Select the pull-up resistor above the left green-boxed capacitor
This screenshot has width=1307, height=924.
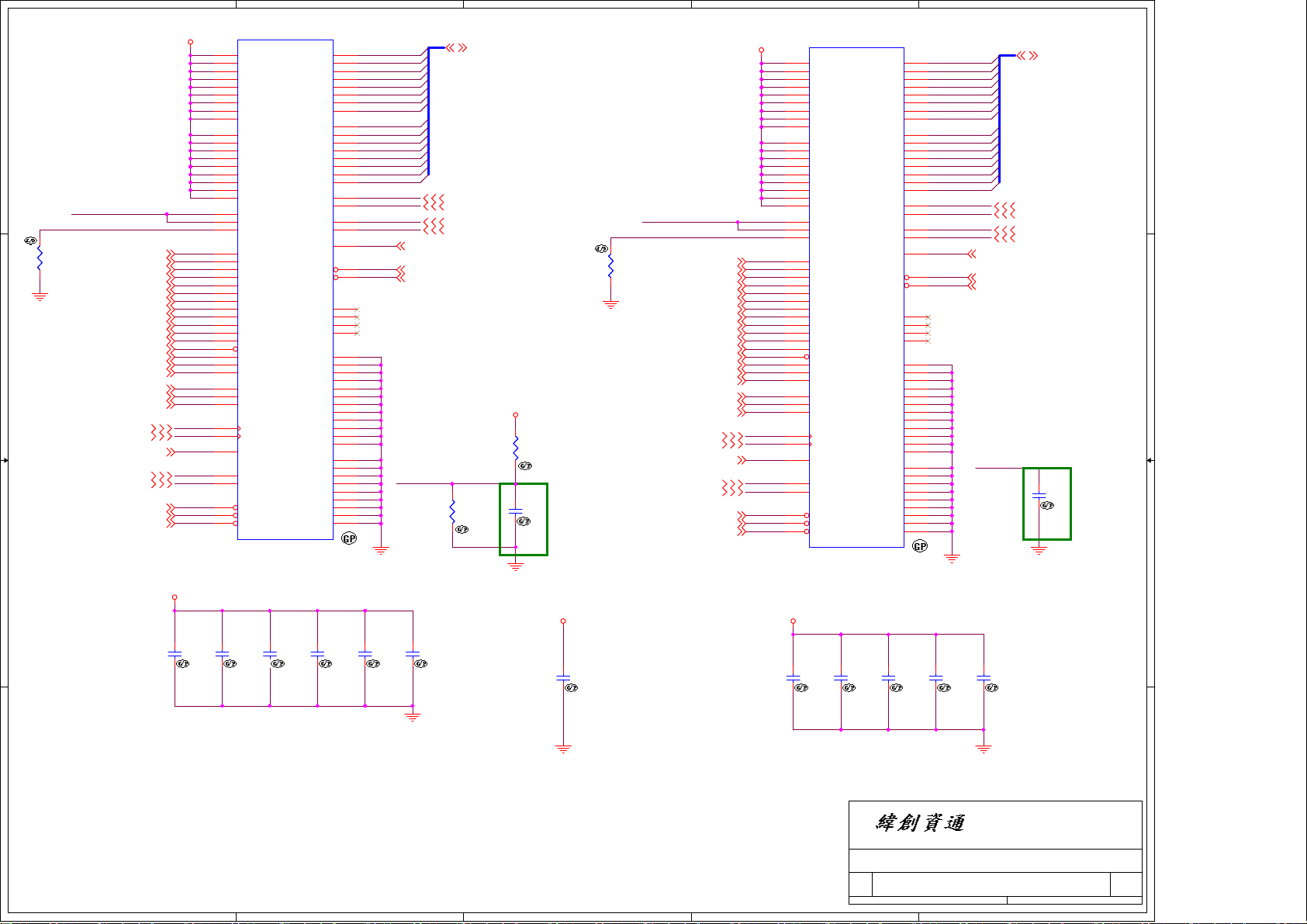(x=516, y=448)
